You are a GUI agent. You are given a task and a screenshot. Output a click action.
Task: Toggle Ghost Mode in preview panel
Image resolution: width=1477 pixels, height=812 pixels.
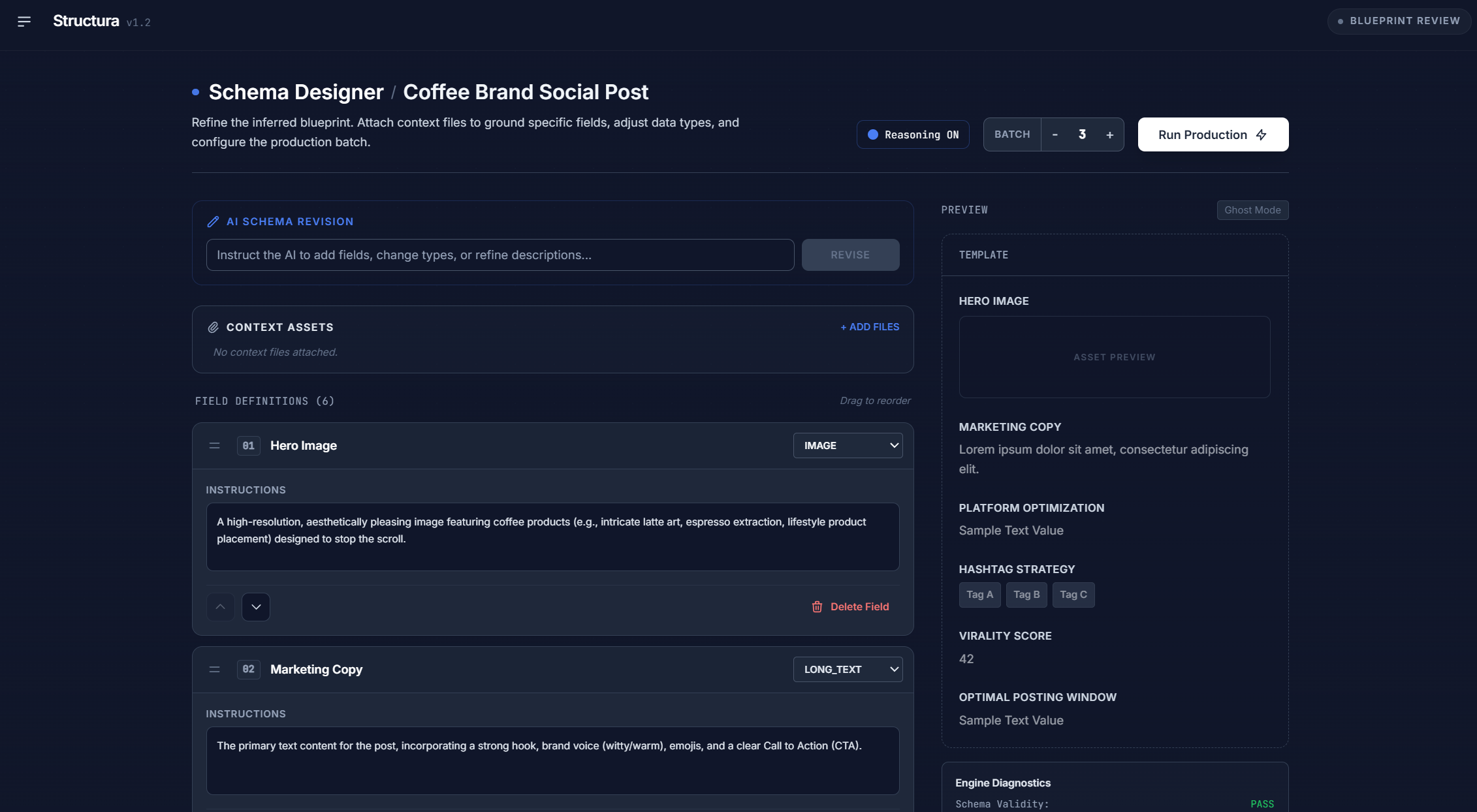point(1252,210)
